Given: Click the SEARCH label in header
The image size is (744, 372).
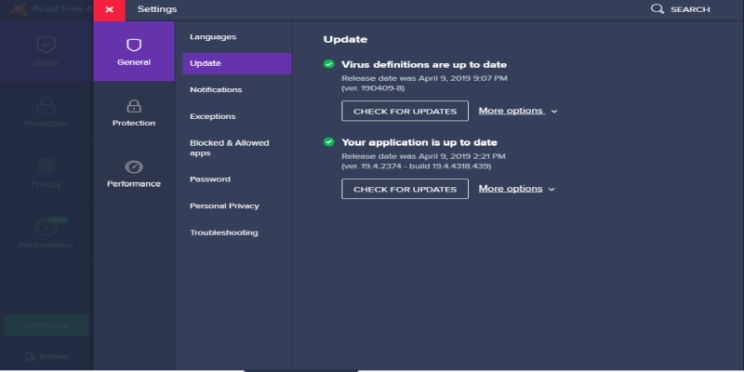Looking at the screenshot, I should click(x=690, y=9).
